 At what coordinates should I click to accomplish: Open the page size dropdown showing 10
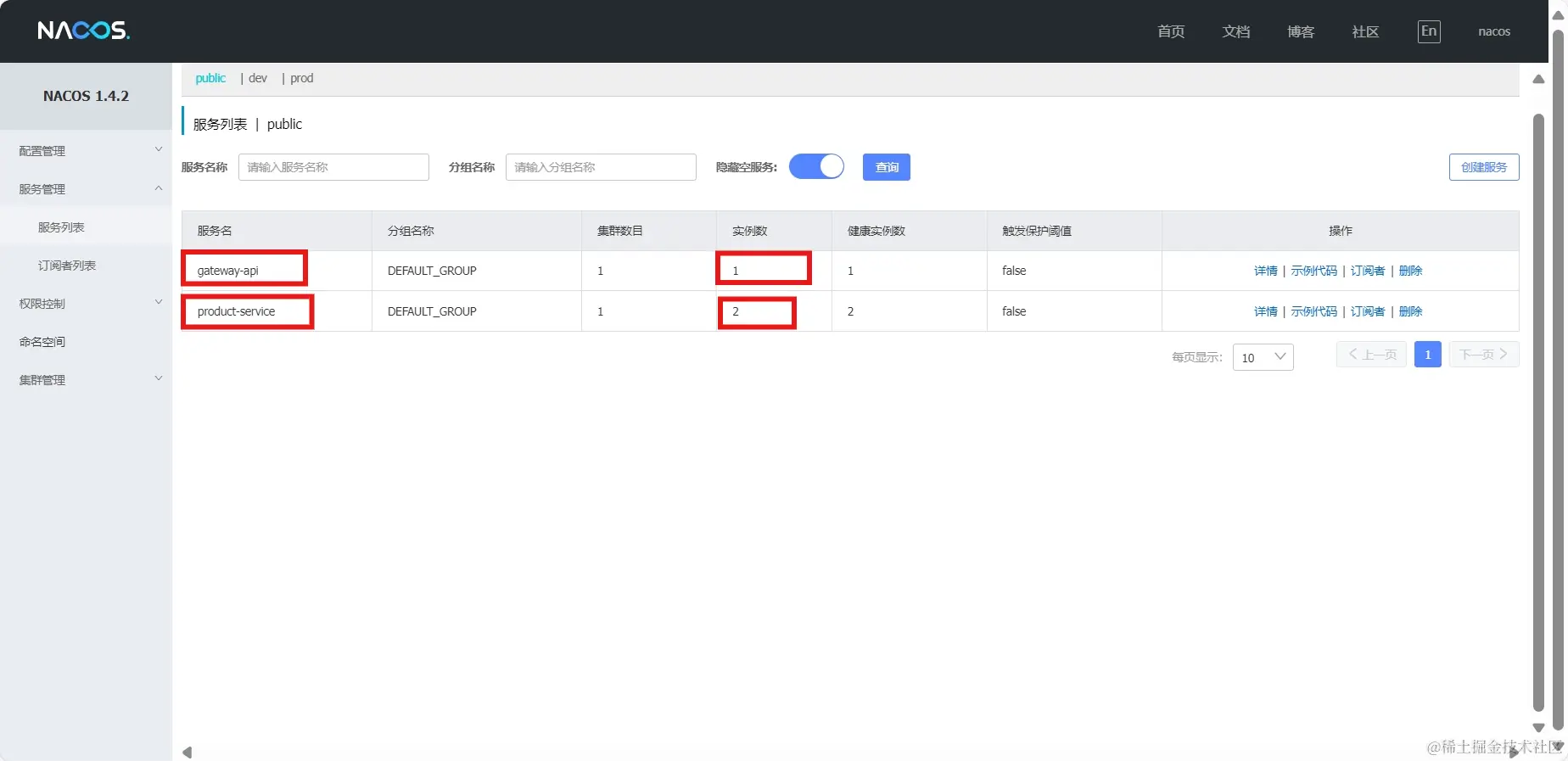tap(1263, 357)
